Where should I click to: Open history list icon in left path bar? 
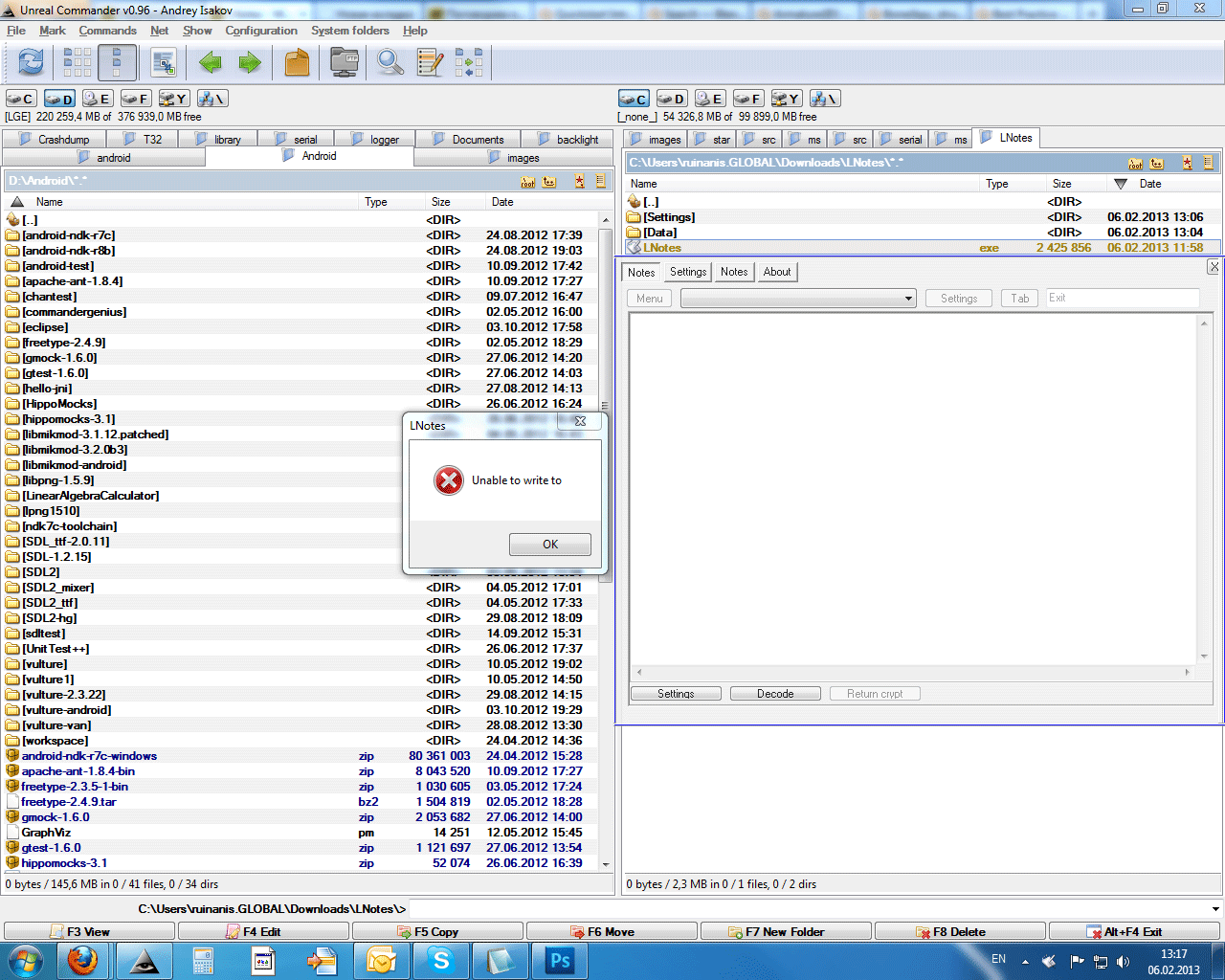coord(601,181)
